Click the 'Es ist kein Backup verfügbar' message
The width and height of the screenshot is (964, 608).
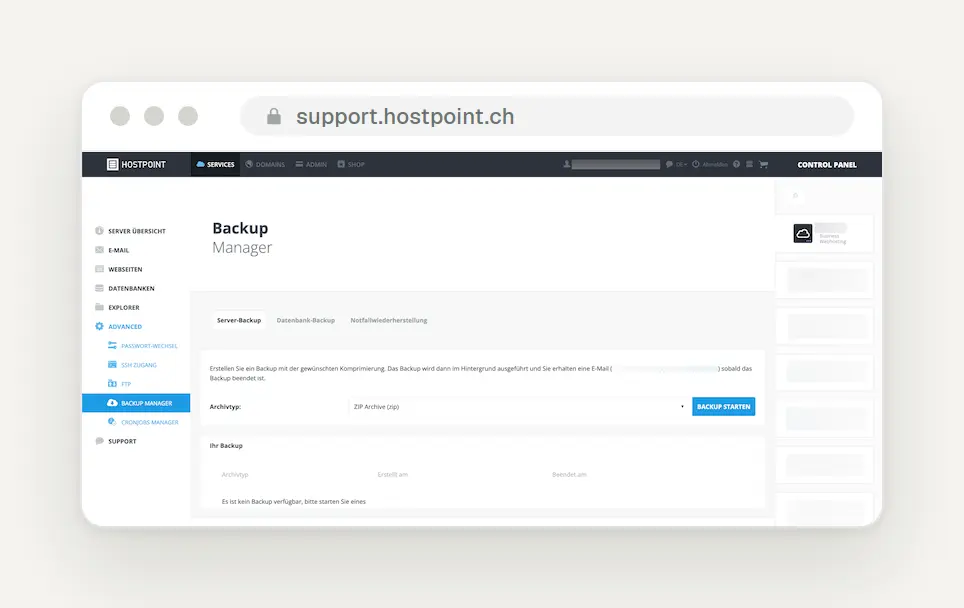(293, 502)
